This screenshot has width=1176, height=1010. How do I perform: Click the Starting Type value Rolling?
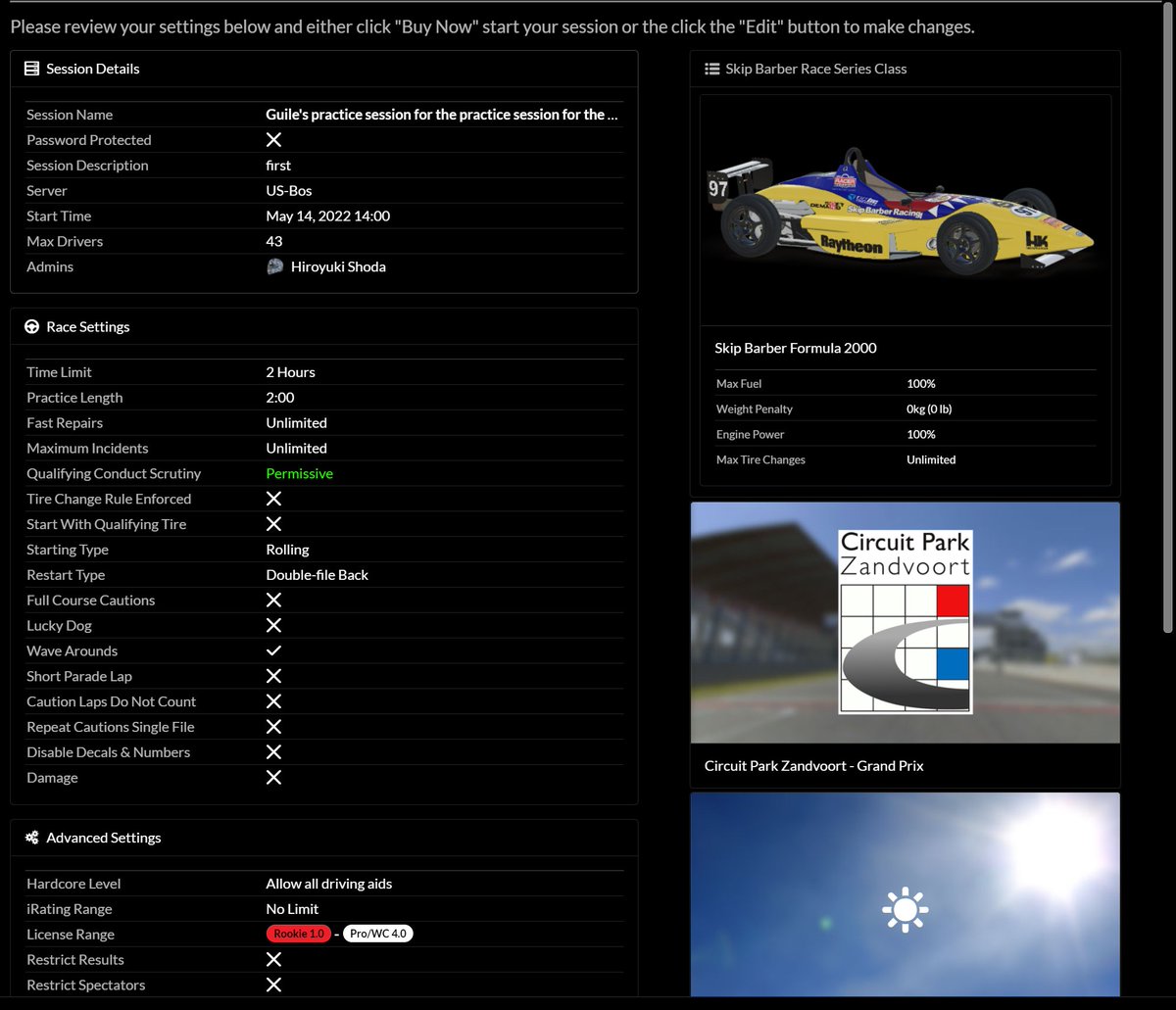(x=288, y=550)
